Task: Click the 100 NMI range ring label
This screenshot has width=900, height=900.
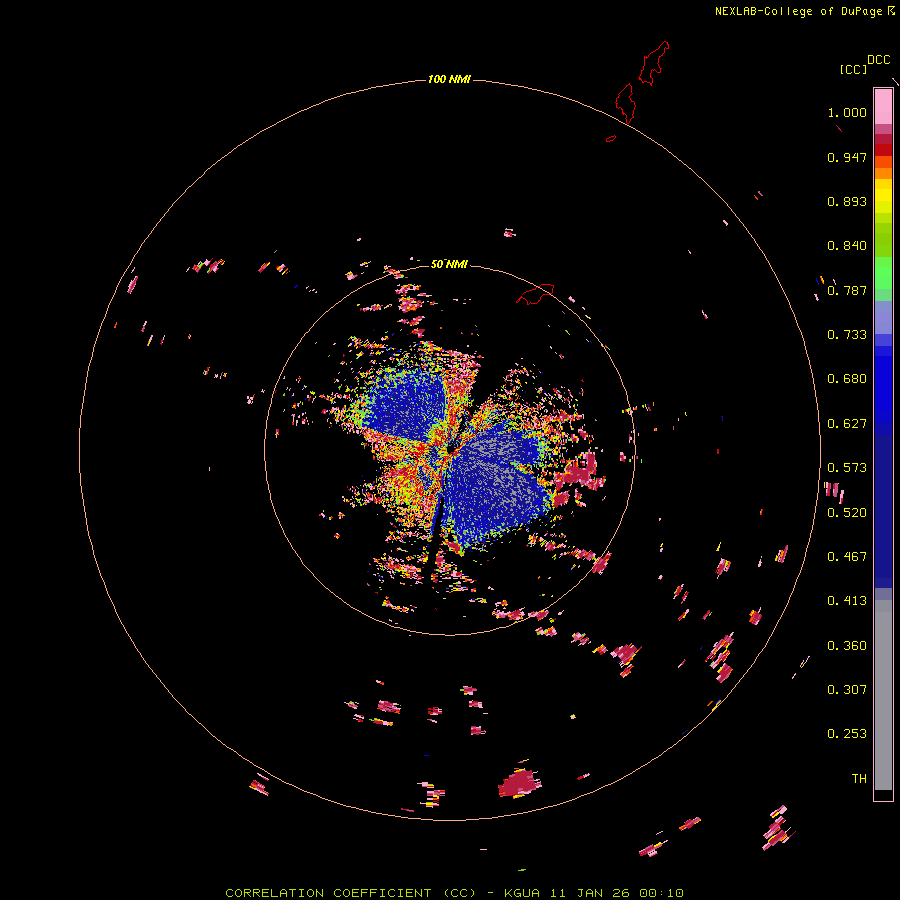Action: [449, 79]
